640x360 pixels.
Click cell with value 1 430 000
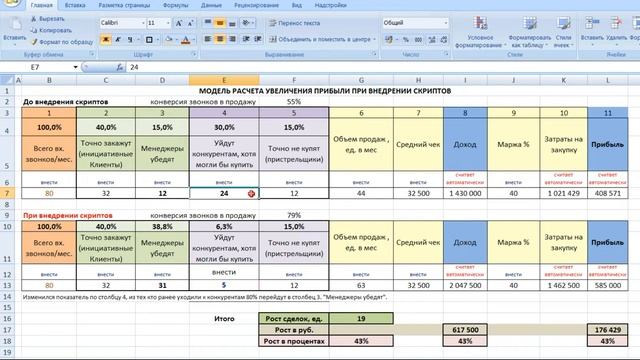[x=465, y=193]
